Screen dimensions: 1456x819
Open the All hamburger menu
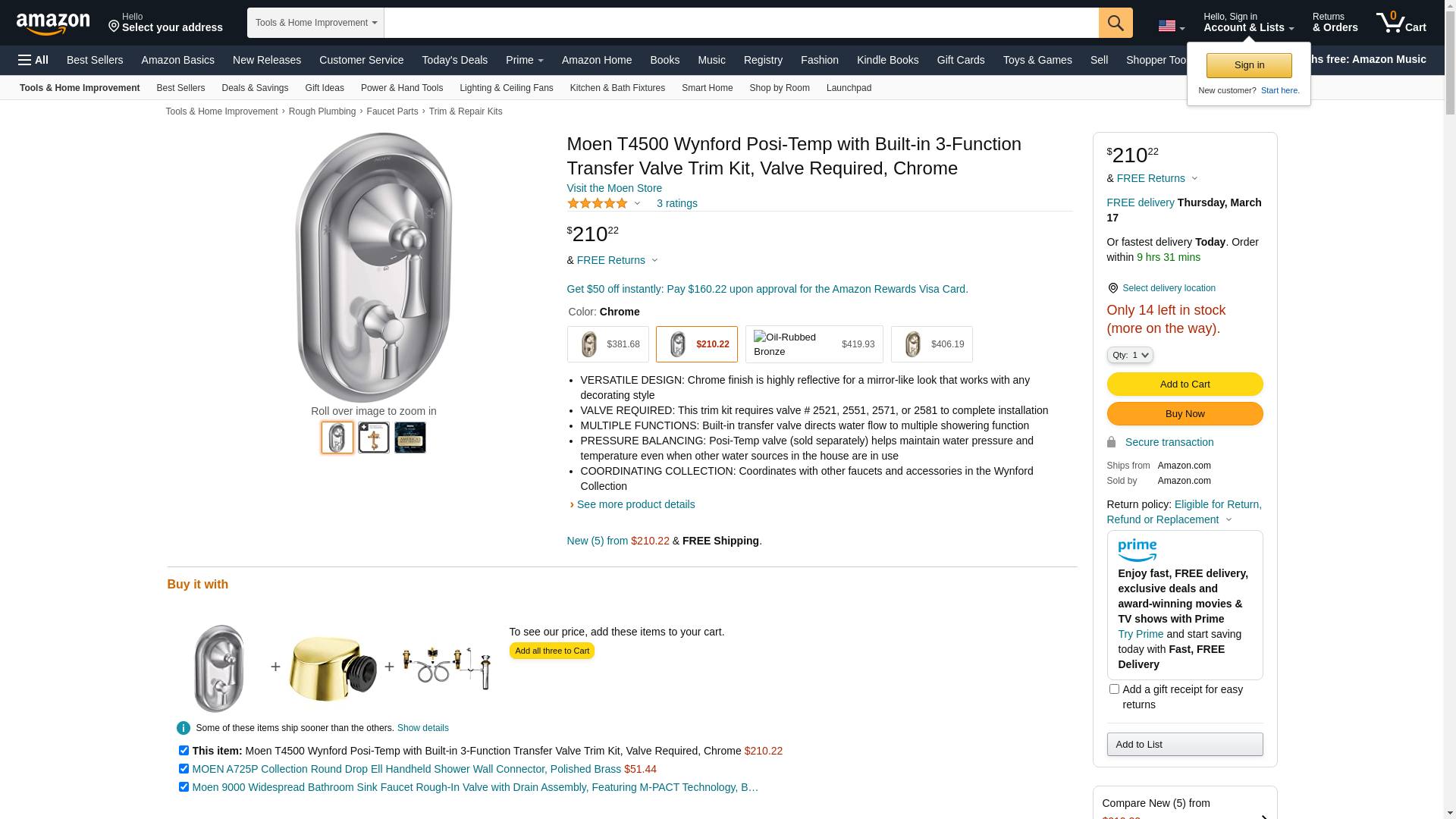(x=33, y=60)
